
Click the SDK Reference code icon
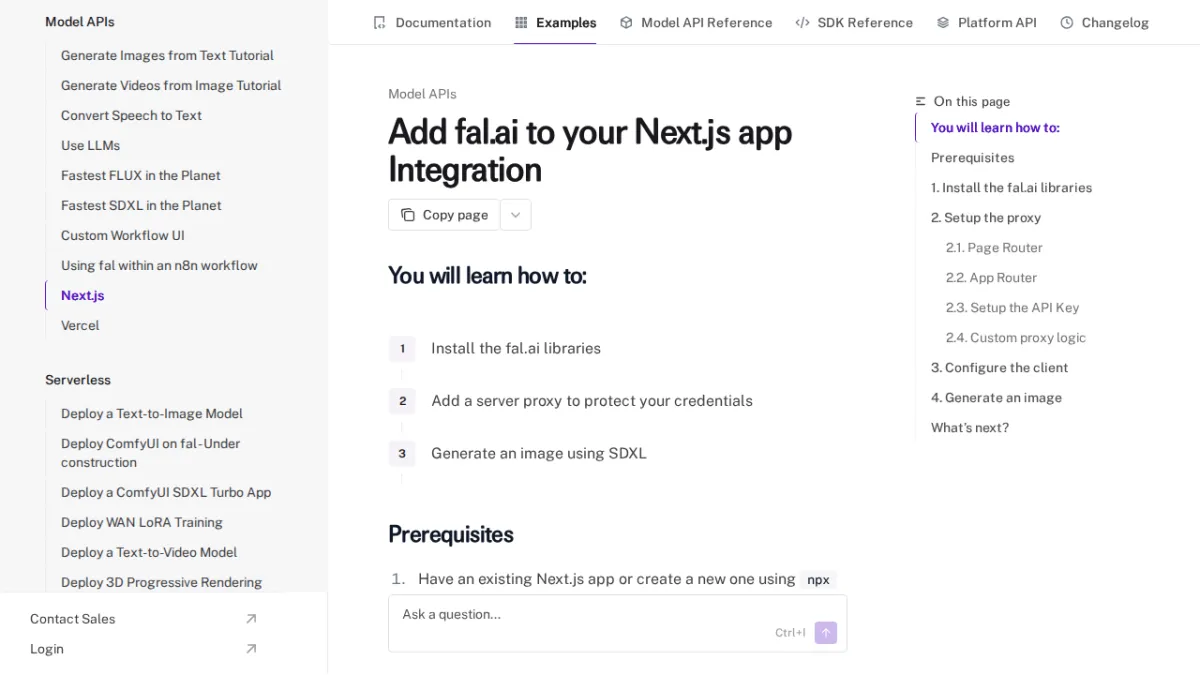(x=802, y=22)
